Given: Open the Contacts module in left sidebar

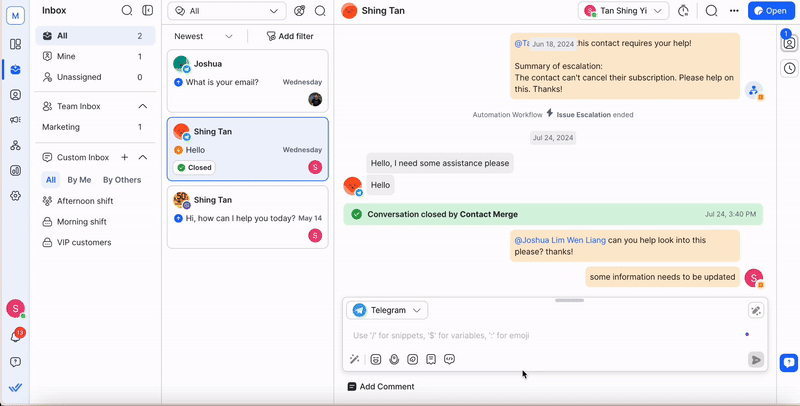Looking at the screenshot, I should click(x=15, y=95).
